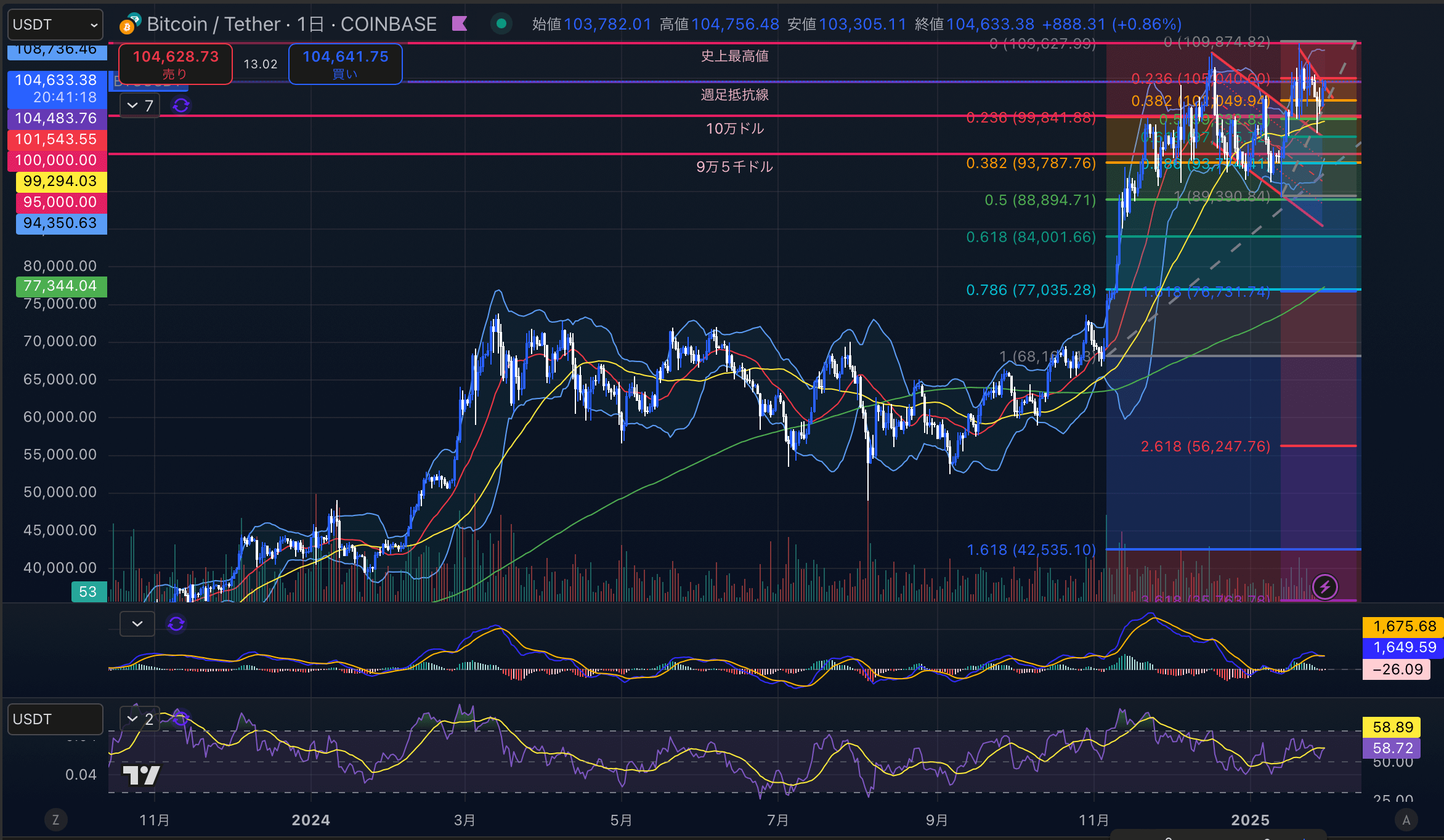
Task: Click the purple sync icon in the MACD pane
Action: pyautogui.click(x=176, y=624)
